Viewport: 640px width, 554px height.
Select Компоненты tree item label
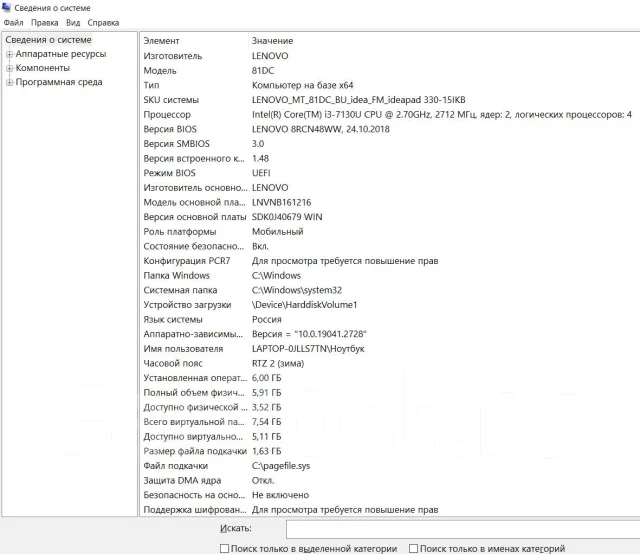coord(42,68)
